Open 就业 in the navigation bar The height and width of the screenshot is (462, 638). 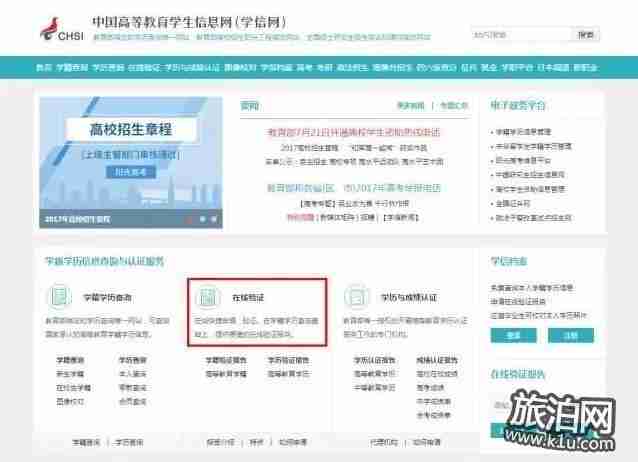coord(489,68)
